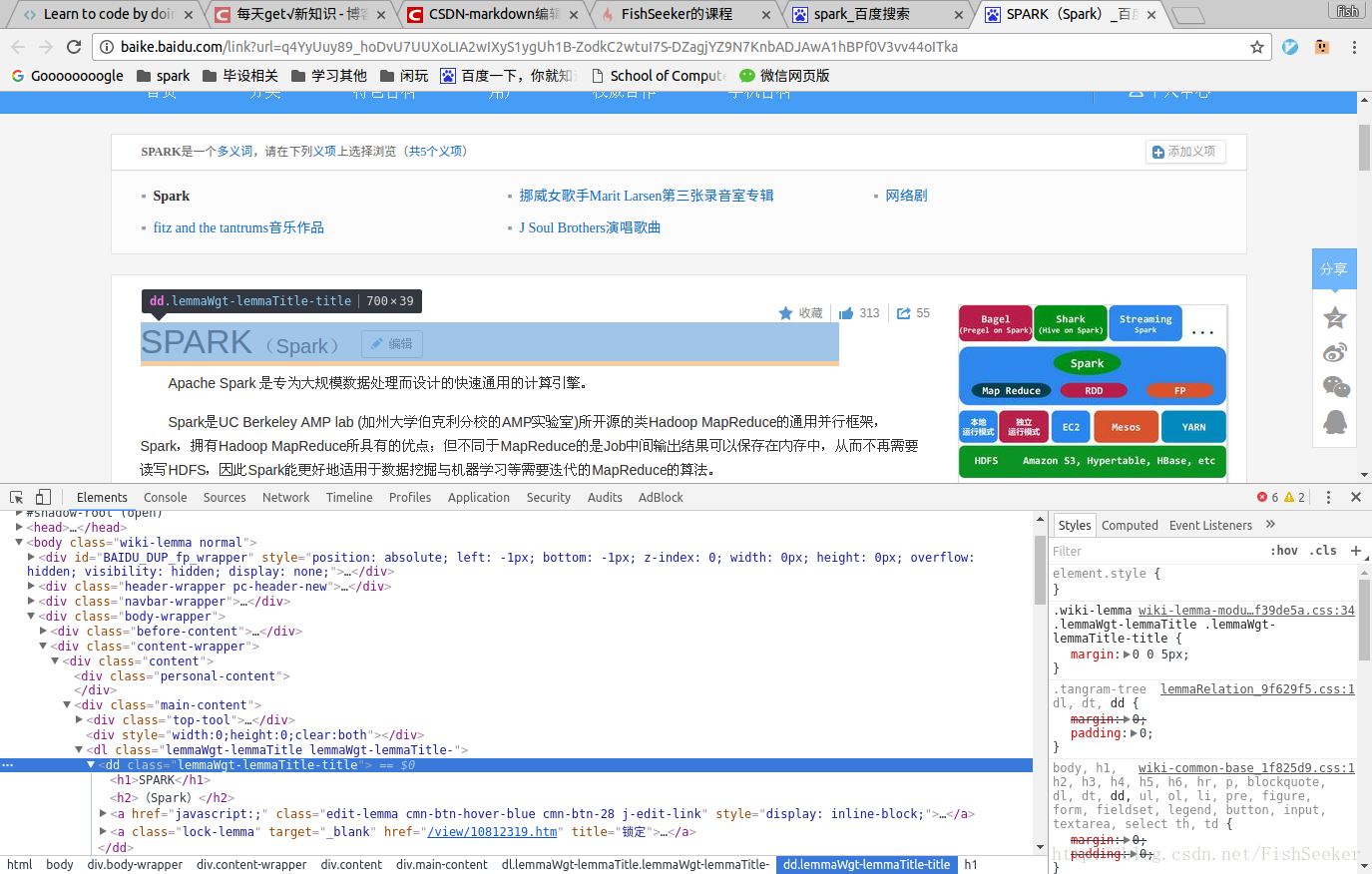
Task: Select div.main-content in the breadcrumb bar
Action: [441, 865]
